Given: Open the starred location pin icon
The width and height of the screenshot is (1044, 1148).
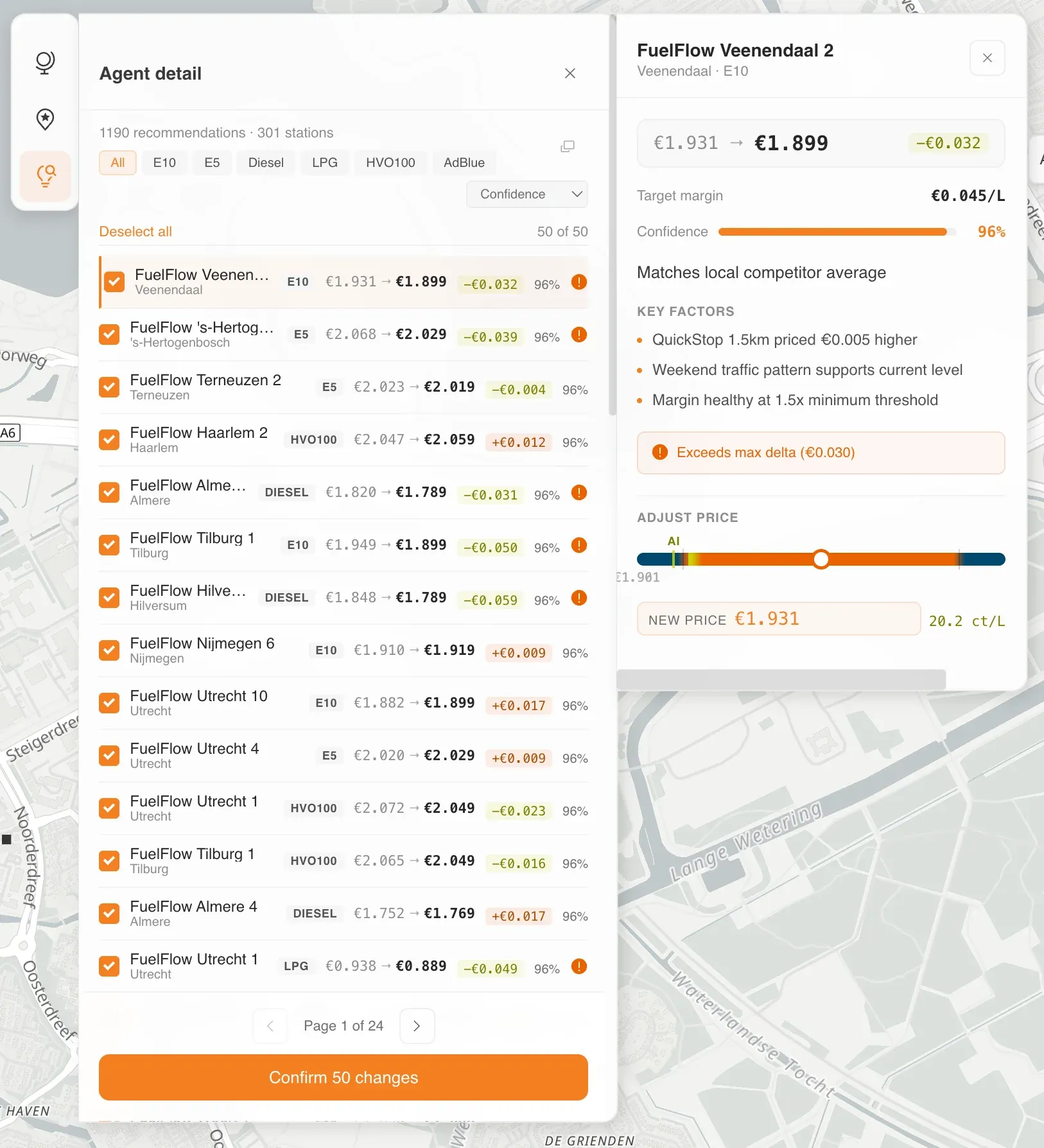Looking at the screenshot, I should click(45, 119).
